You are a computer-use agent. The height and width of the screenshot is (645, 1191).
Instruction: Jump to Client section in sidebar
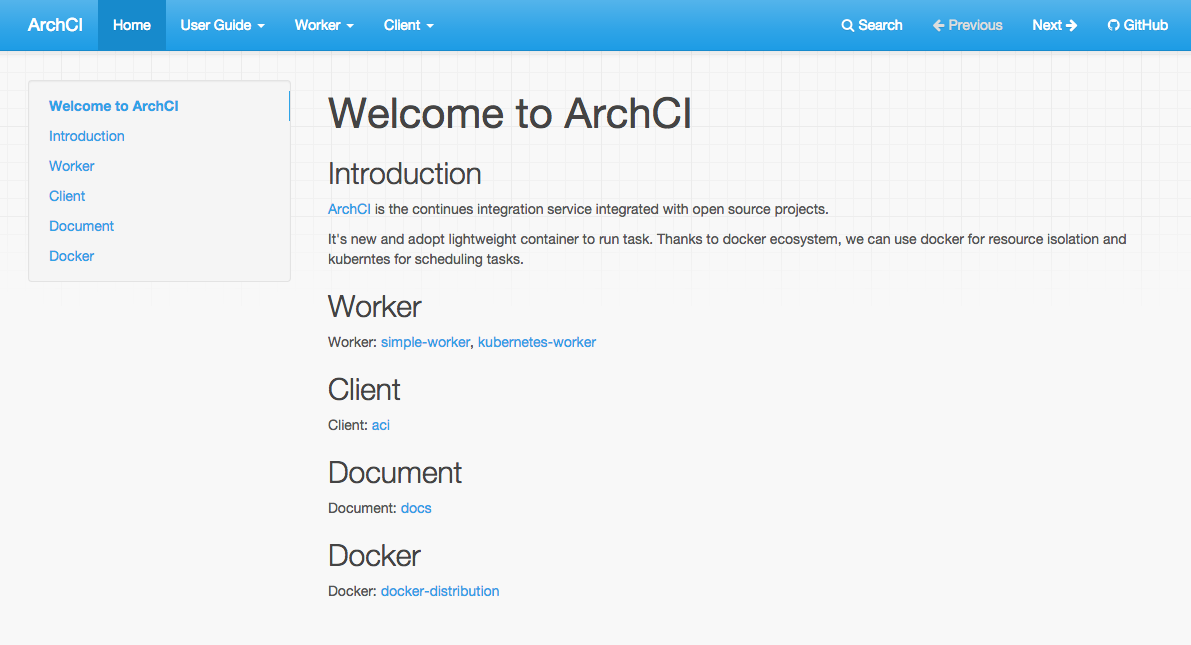coord(67,196)
